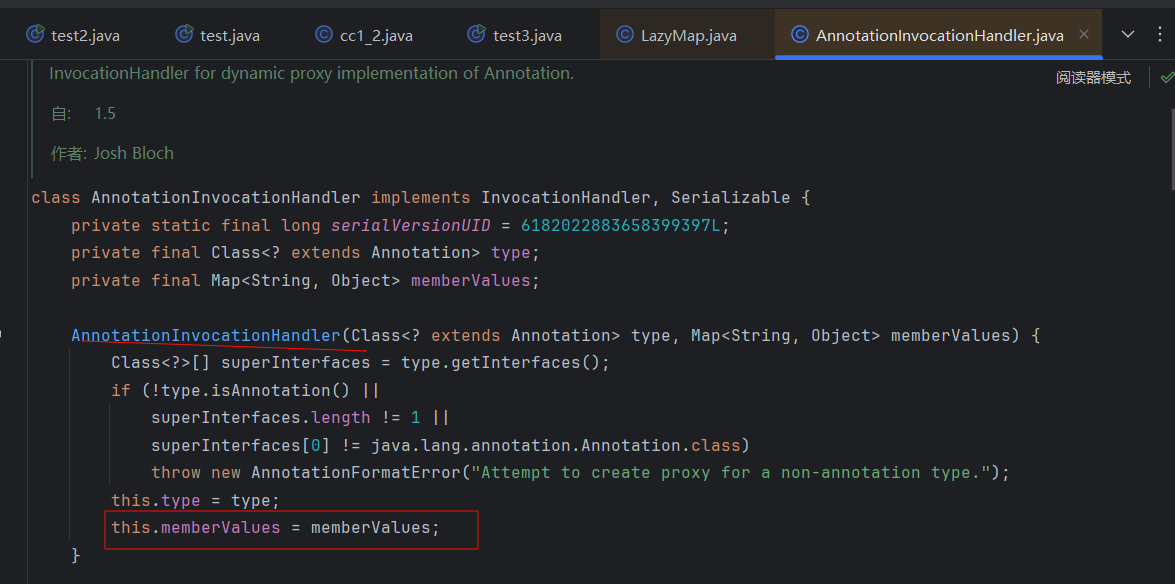Open the editor tabs three-dot options menu
This screenshot has width=1175, height=584.
pyautogui.click(x=1160, y=34)
